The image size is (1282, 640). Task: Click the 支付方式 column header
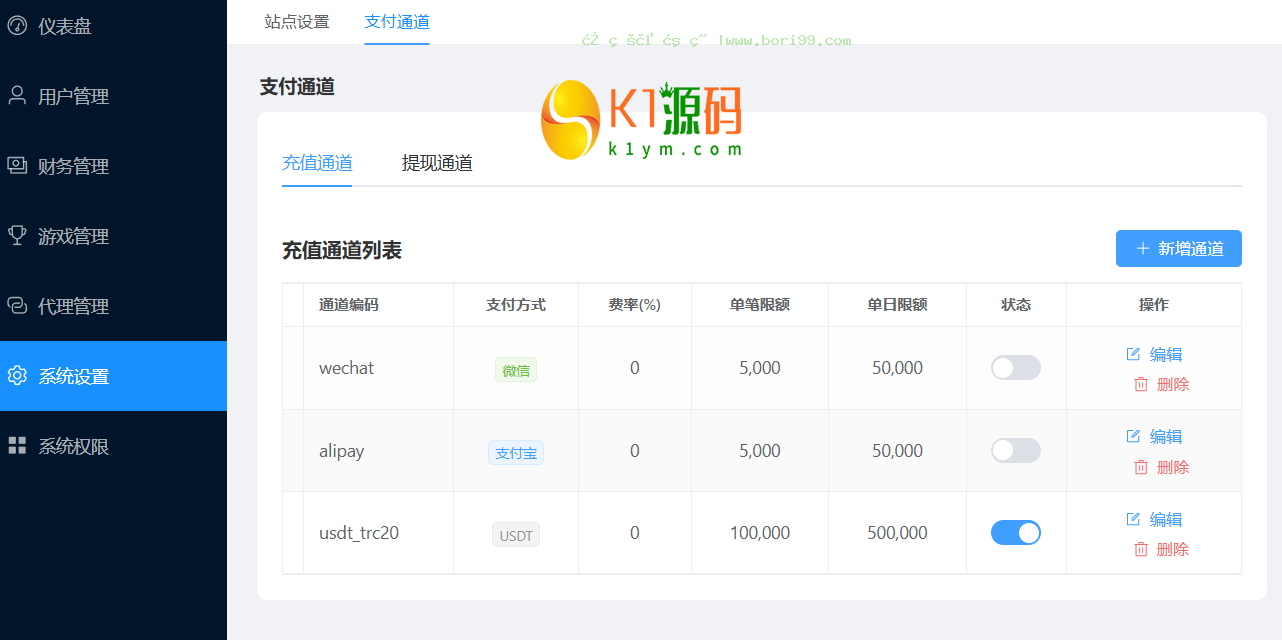coord(516,305)
